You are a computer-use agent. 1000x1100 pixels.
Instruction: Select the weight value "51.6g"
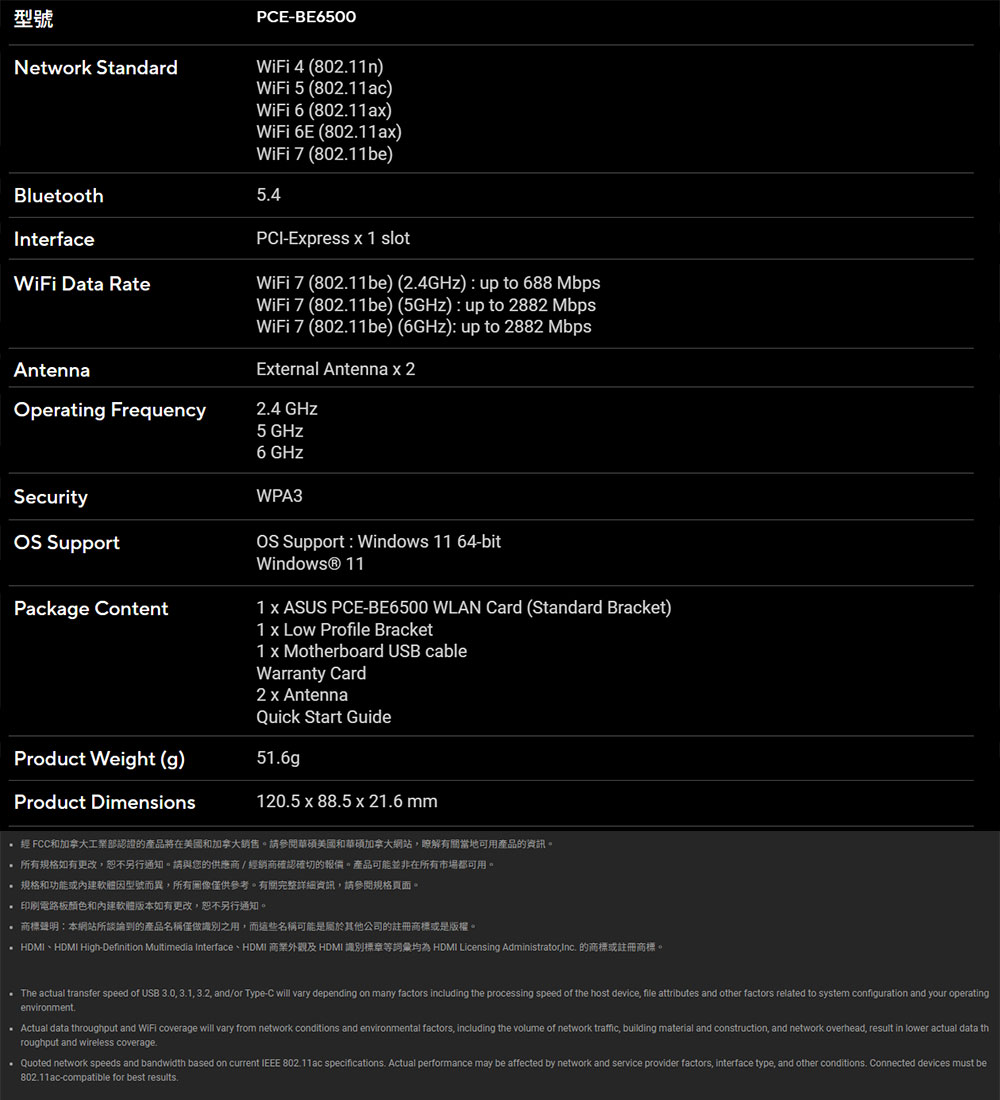[x=278, y=758]
